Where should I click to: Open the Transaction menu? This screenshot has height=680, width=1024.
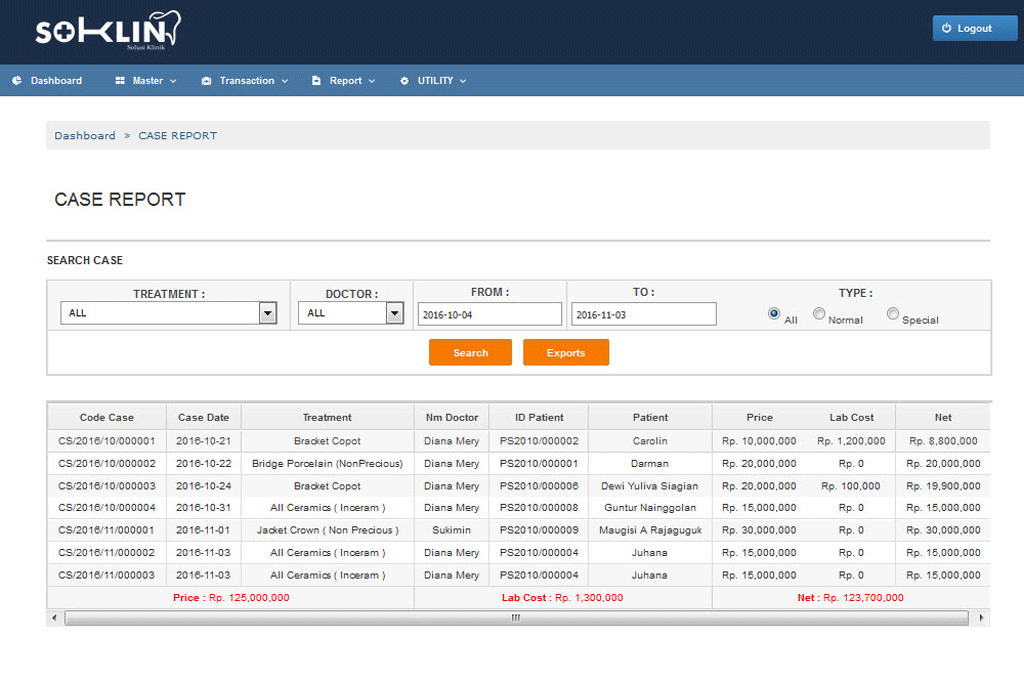point(247,81)
